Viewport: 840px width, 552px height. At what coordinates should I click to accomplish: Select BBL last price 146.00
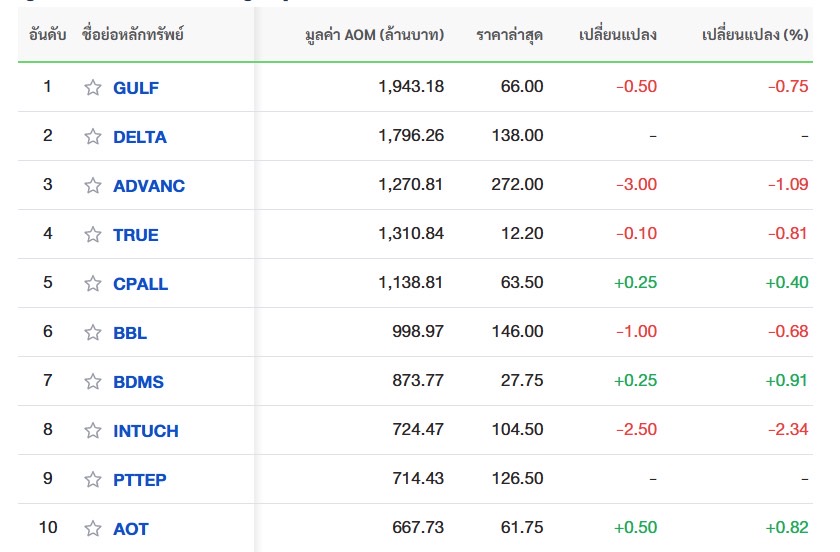point(518,332)
